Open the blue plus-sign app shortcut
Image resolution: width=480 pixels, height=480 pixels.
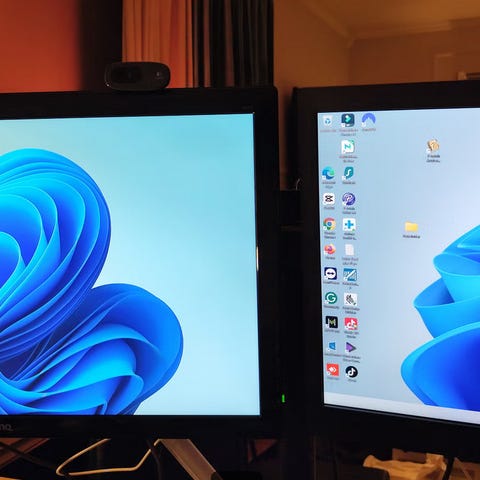[349, 225]
